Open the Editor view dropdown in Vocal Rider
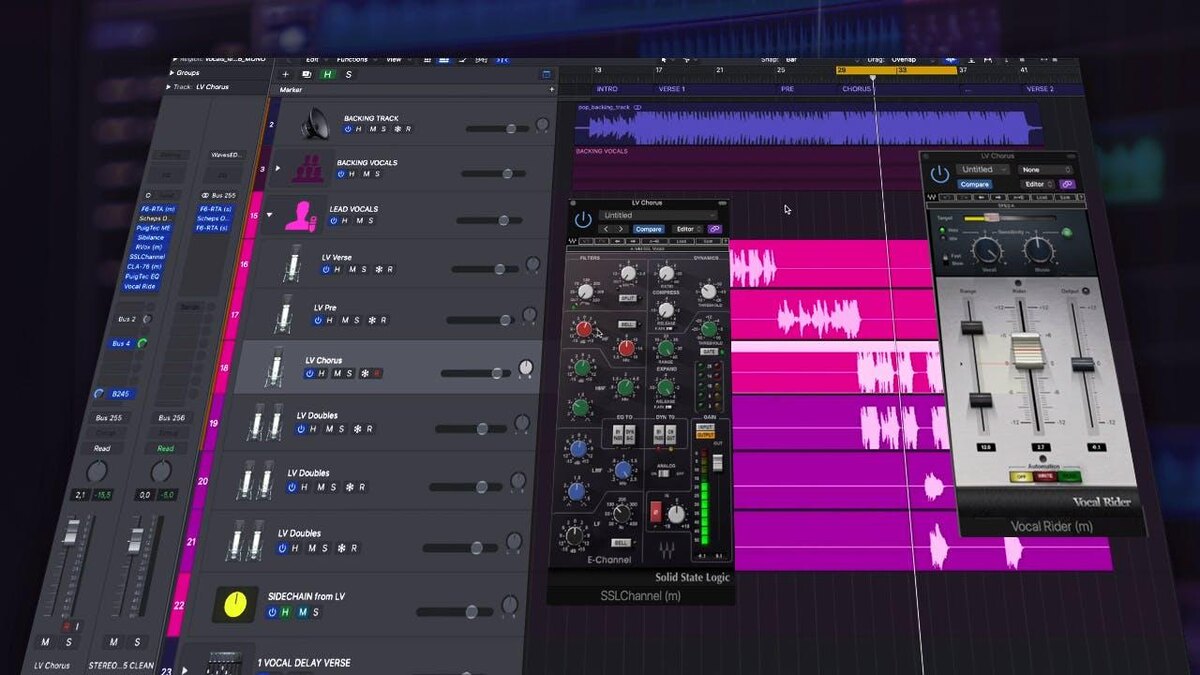 click(x=1037, y=184)
